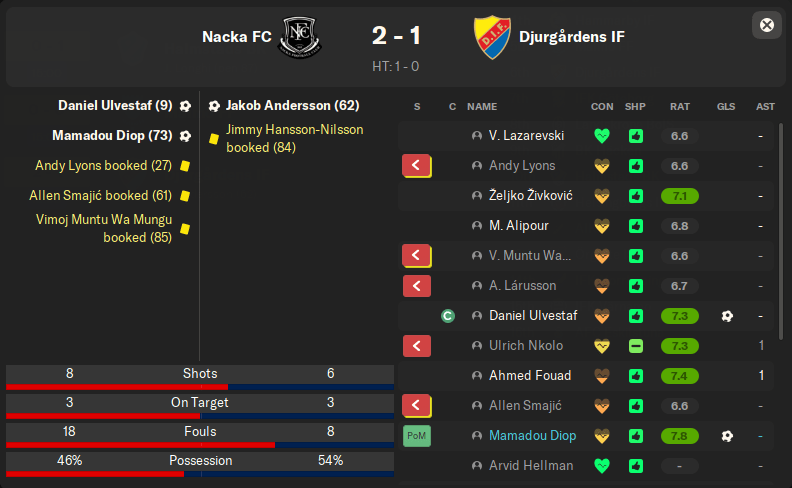Select the Djurgårdens IF team name
Image resolution: width=792 pixels, height=488 pixels.
pos(572,37)
